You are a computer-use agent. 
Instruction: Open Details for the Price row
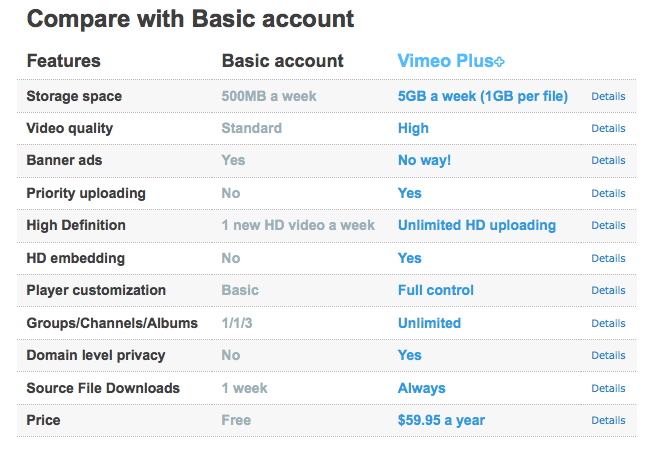coord(608,420)
